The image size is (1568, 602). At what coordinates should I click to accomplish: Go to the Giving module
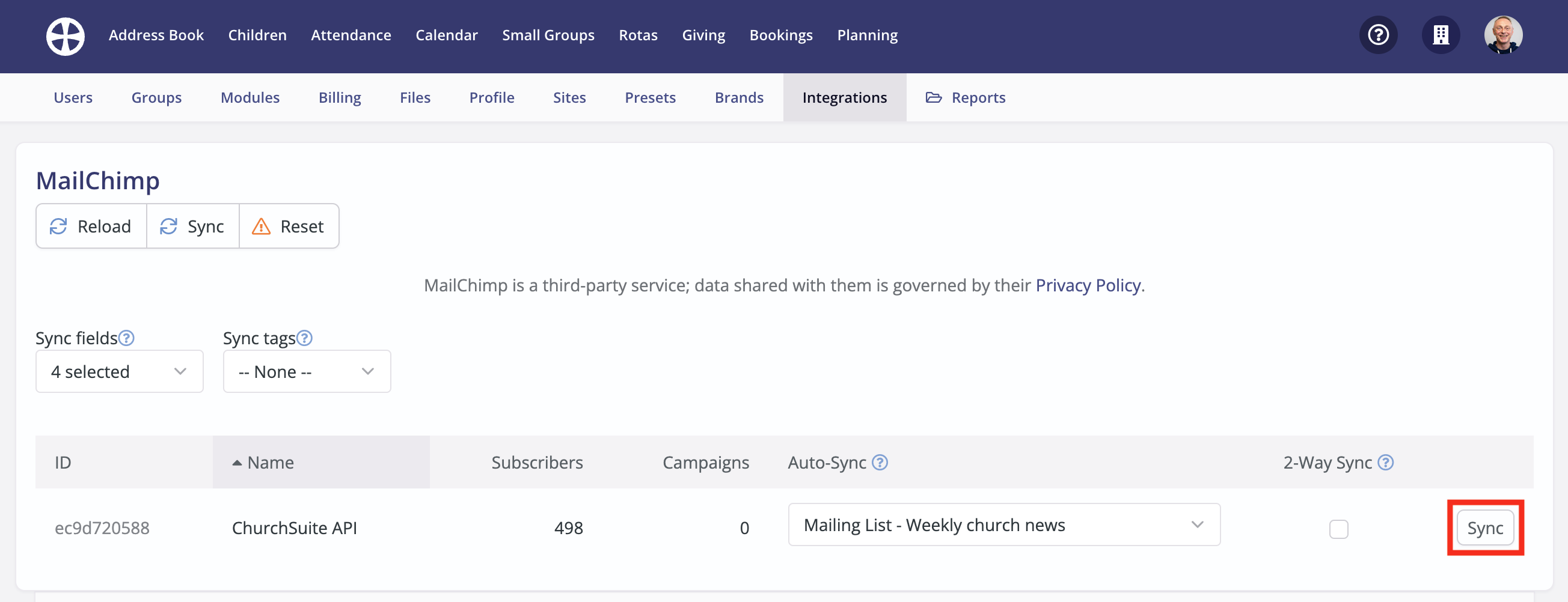click(703, 35)
